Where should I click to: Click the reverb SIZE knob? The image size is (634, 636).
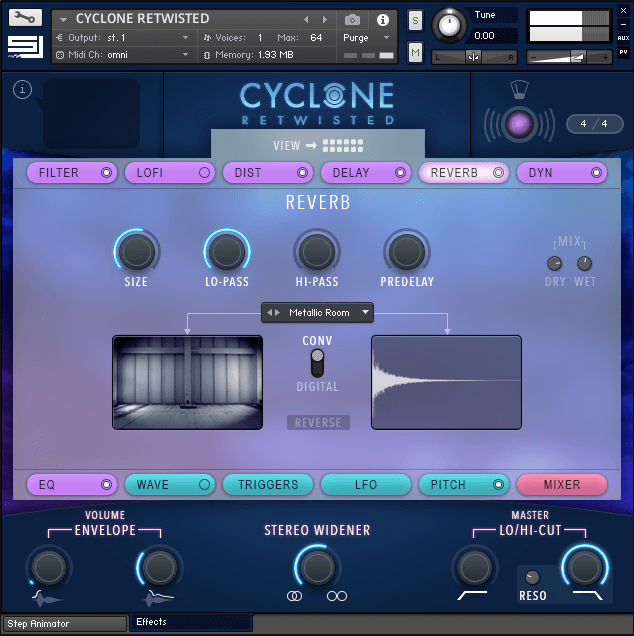click(x=136, y=251)
